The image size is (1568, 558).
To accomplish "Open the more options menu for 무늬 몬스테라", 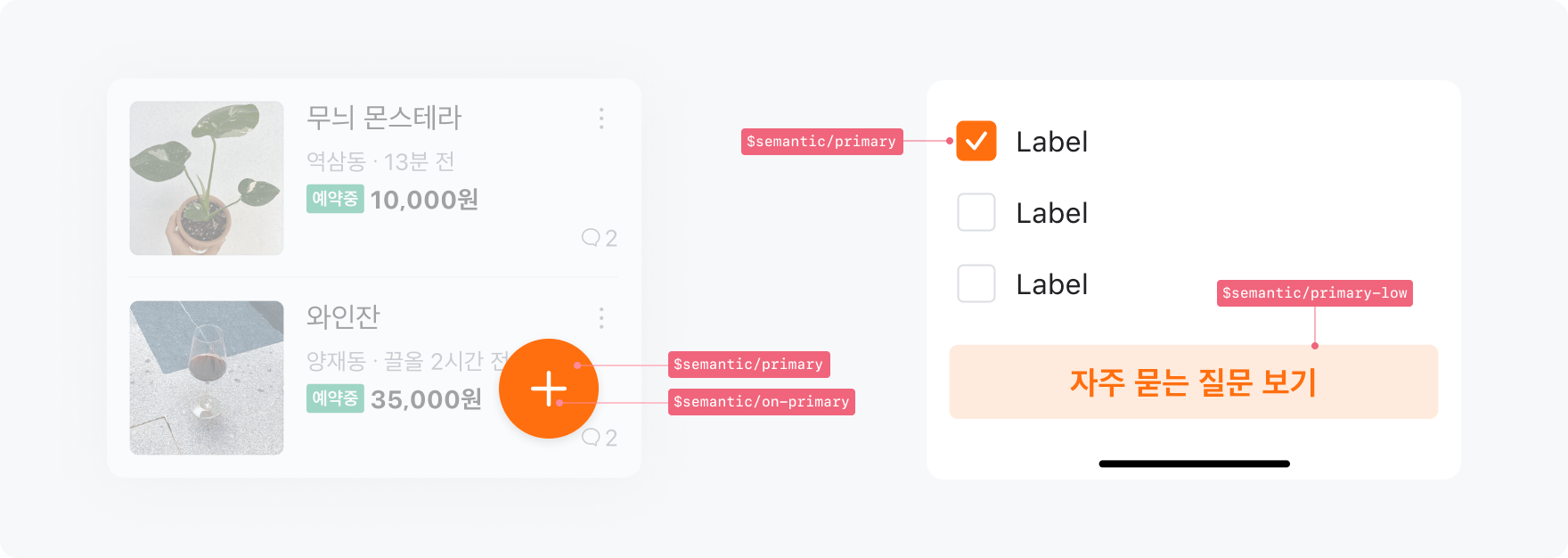I will 601,119.
